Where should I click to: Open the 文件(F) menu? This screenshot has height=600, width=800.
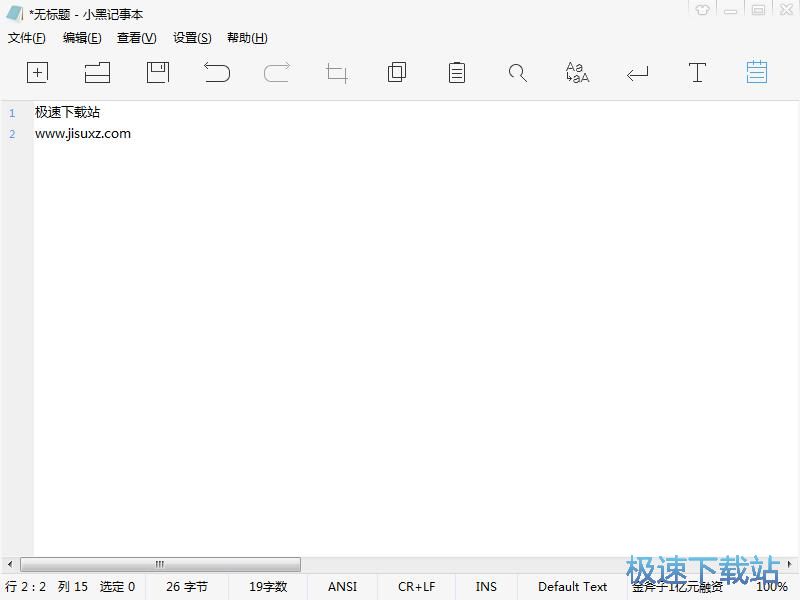(27, 38)
